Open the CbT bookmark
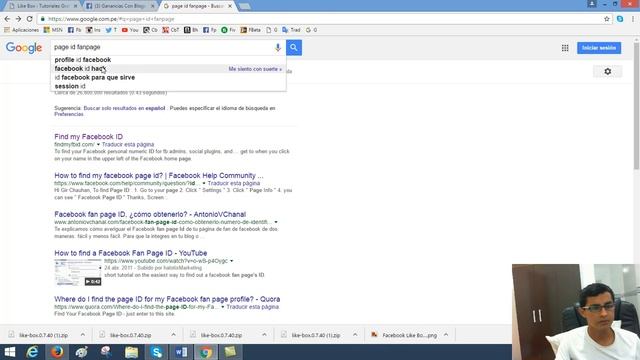Image resolution: width=640 pixels, height=360 pixels. pyautogui.click(x=171, y=30)
